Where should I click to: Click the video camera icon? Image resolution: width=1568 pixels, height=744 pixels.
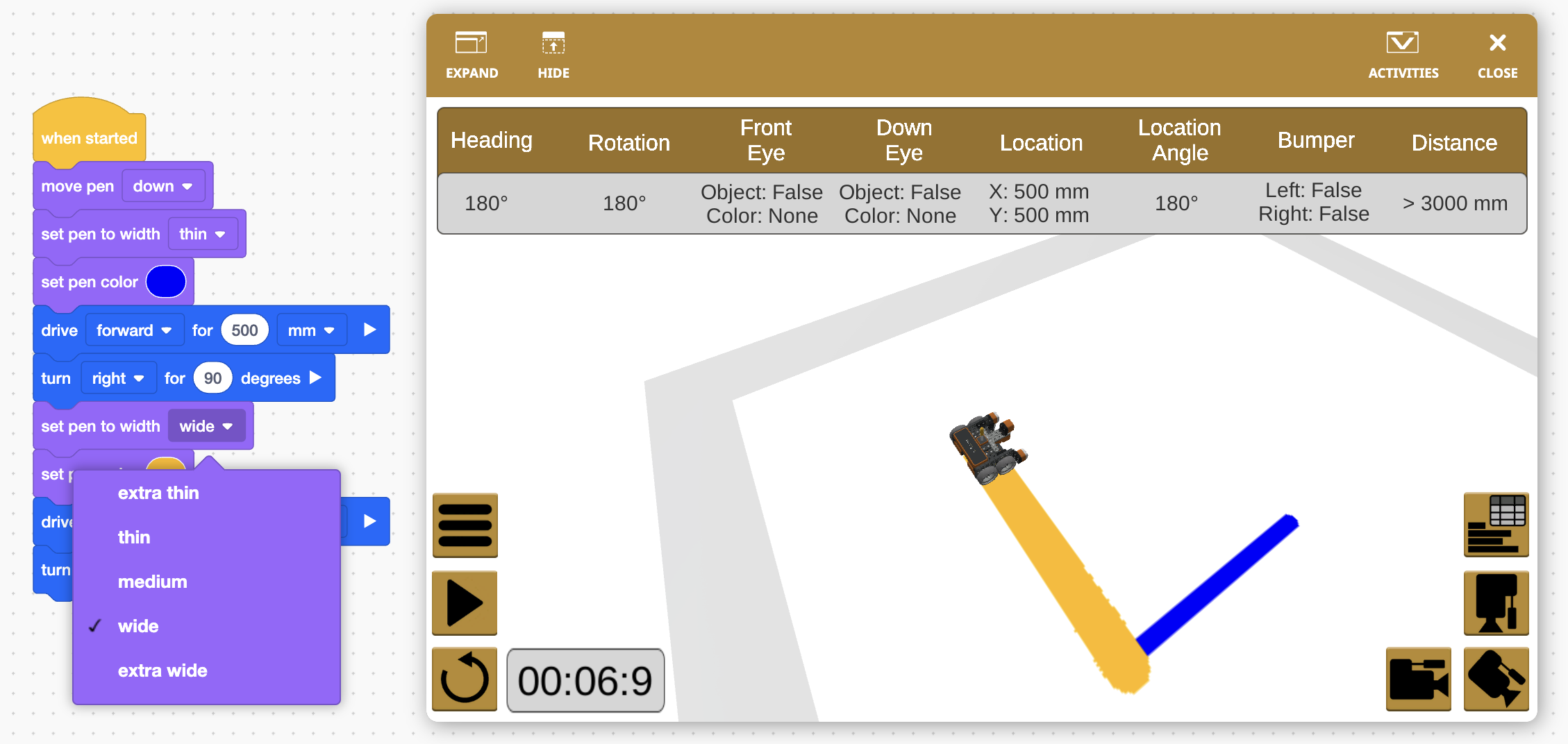click(x=1417, y=679)
